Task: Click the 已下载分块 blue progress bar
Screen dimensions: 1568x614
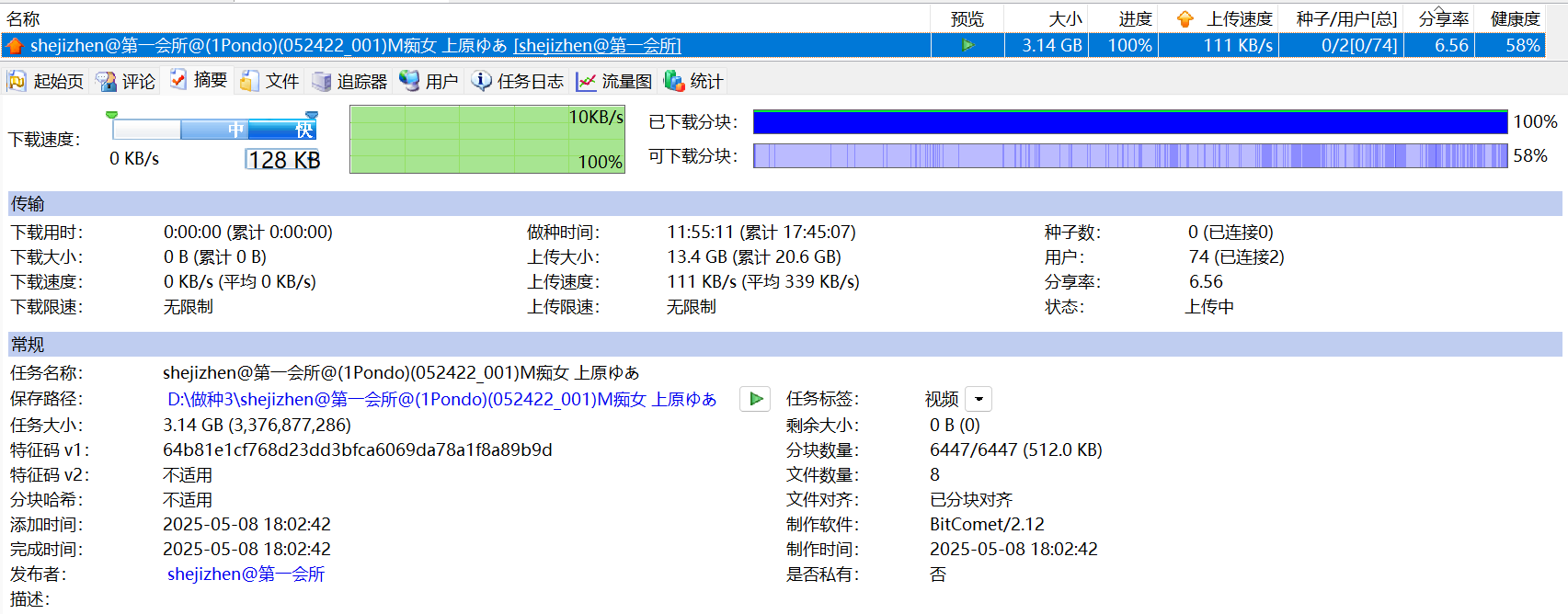Action: [1130, 121]
